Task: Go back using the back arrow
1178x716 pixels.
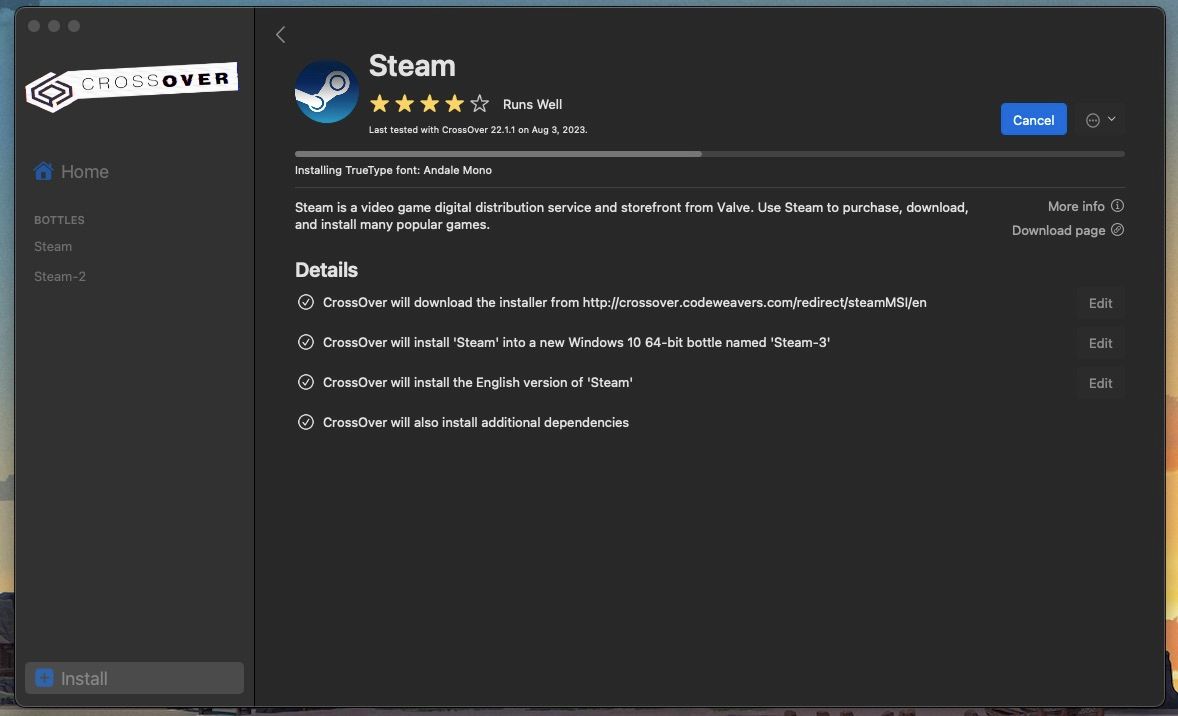Action: click(280, 34)
